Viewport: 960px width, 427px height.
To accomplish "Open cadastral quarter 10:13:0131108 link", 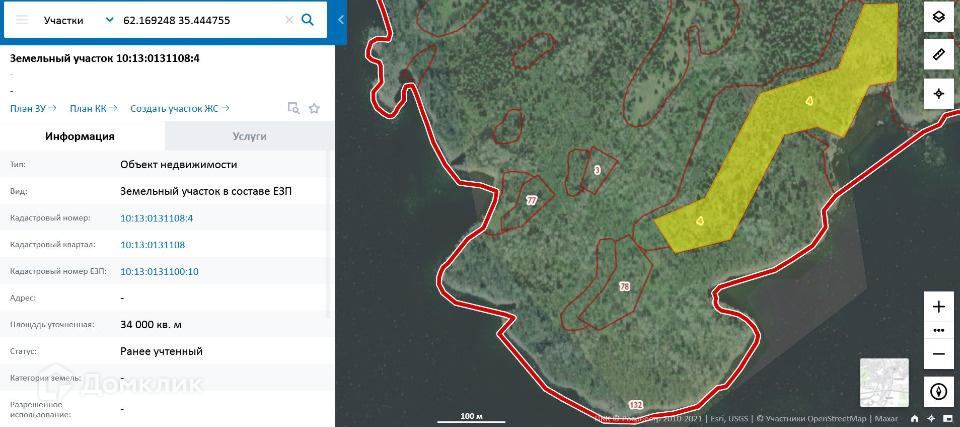I will pyautogui.click(x=152, y=245).
